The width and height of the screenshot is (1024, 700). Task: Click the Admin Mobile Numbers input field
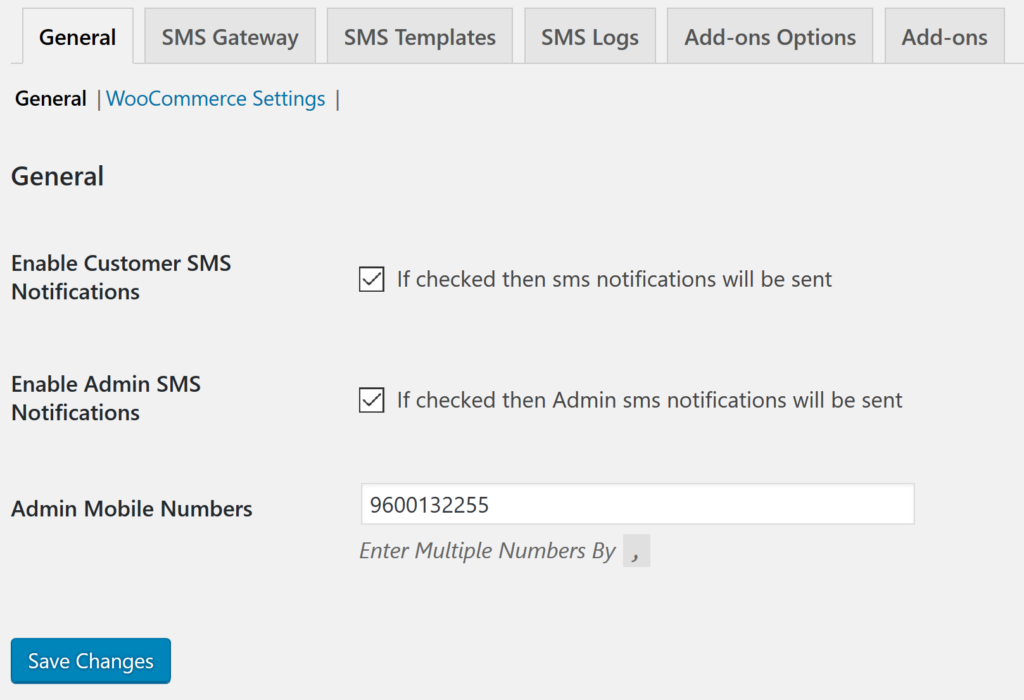pyautogui.click(x=637, y=504)
